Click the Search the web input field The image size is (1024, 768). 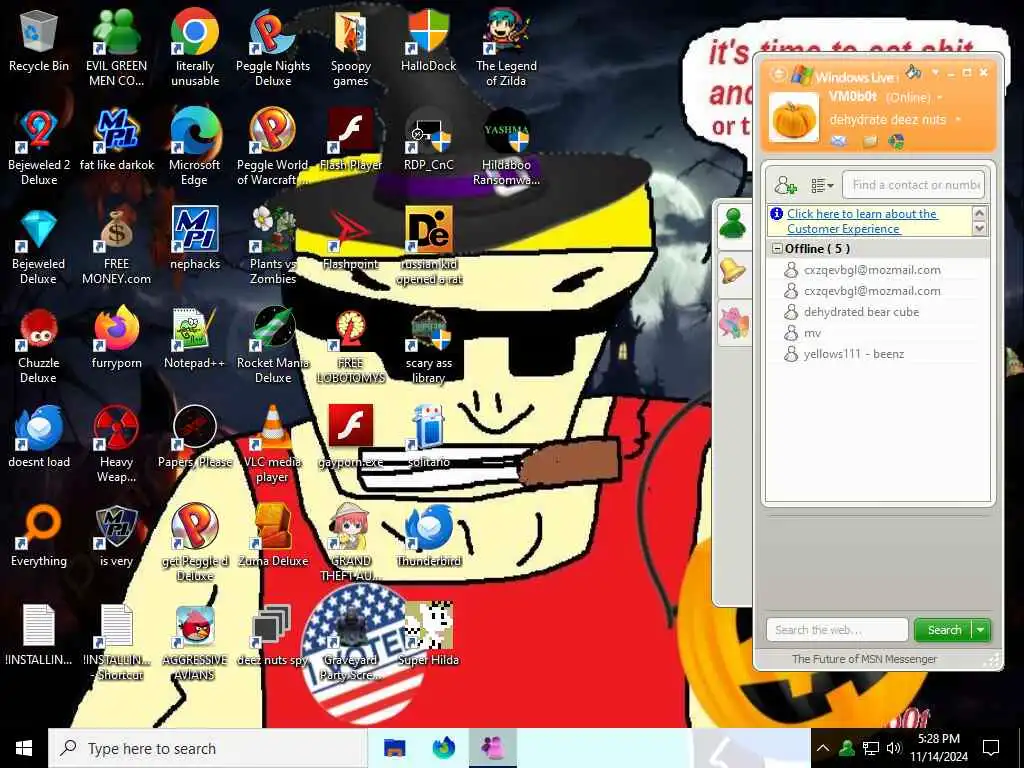837,630
